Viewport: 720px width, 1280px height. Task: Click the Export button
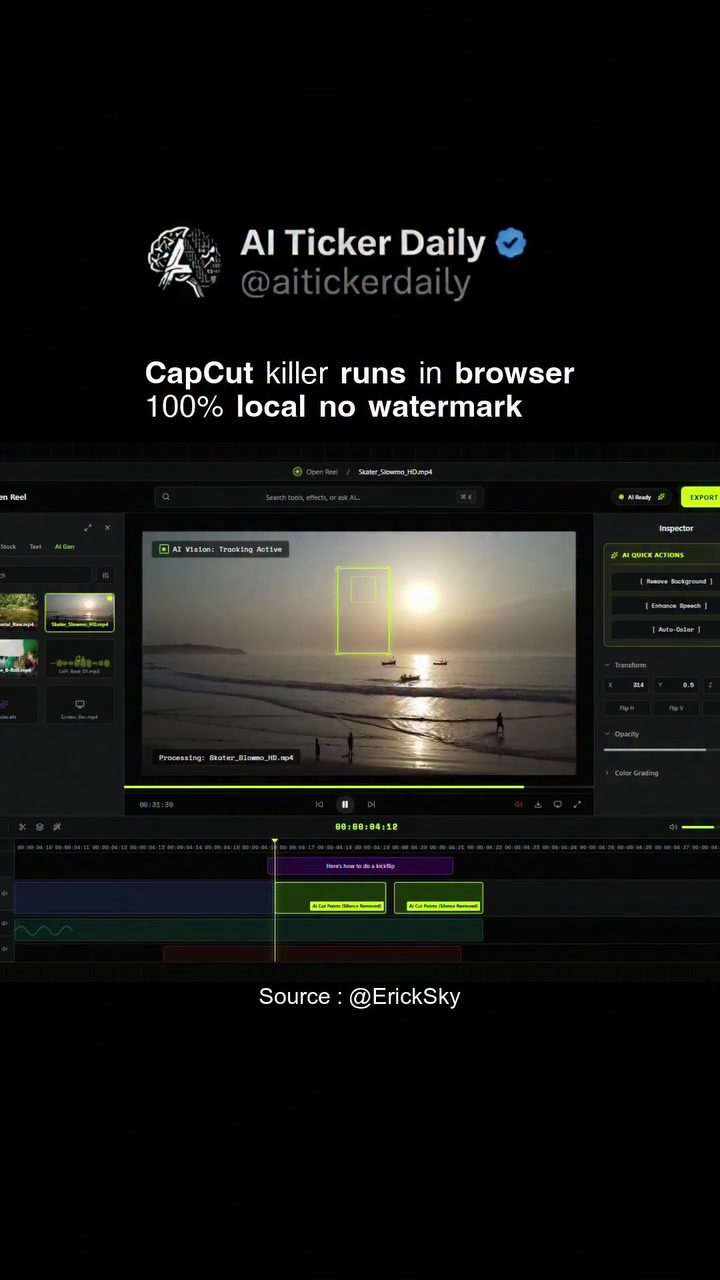[702, 497]
